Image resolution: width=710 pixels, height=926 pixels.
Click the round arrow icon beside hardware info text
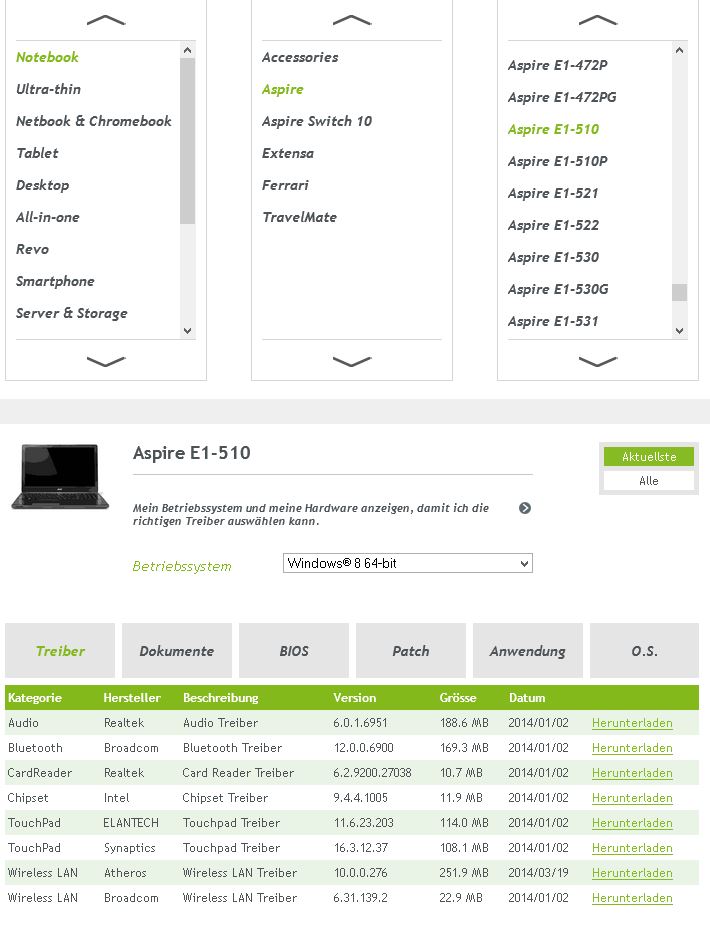pos(525,508)
